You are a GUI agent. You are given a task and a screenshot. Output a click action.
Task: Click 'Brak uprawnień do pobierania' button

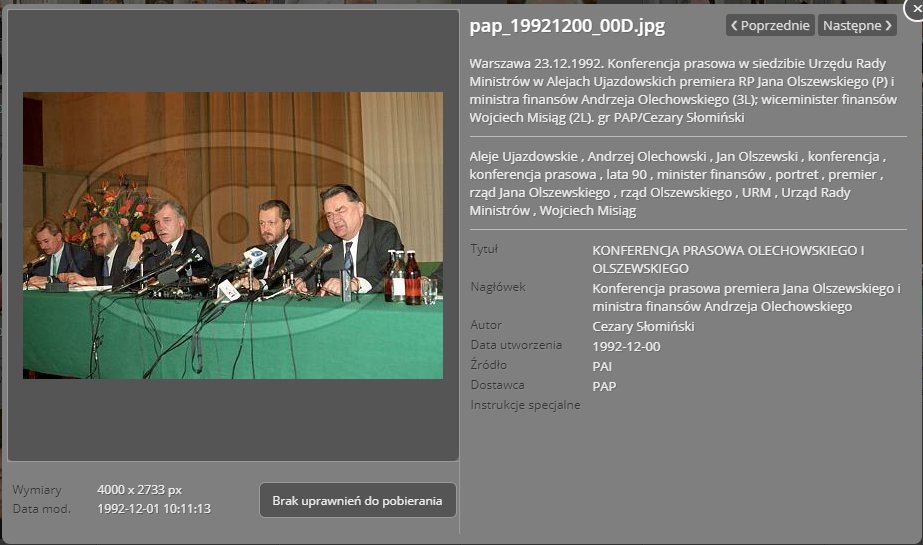point(357,500)
